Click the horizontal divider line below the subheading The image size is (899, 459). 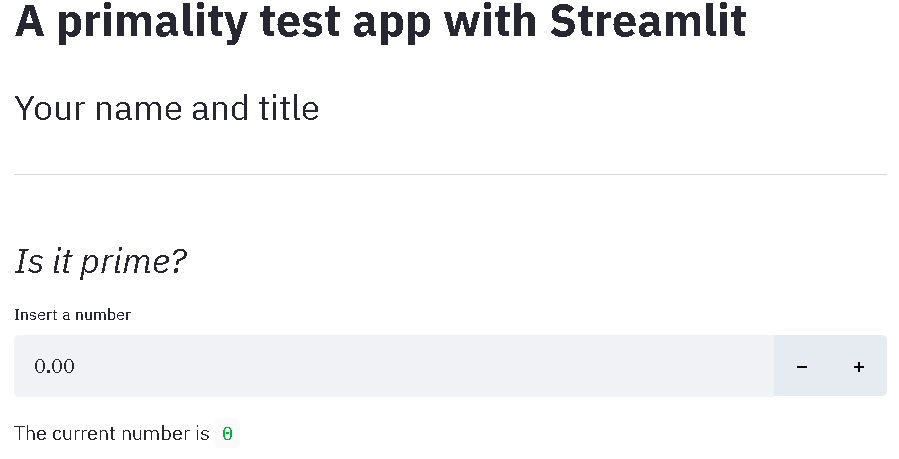[450, 174]
